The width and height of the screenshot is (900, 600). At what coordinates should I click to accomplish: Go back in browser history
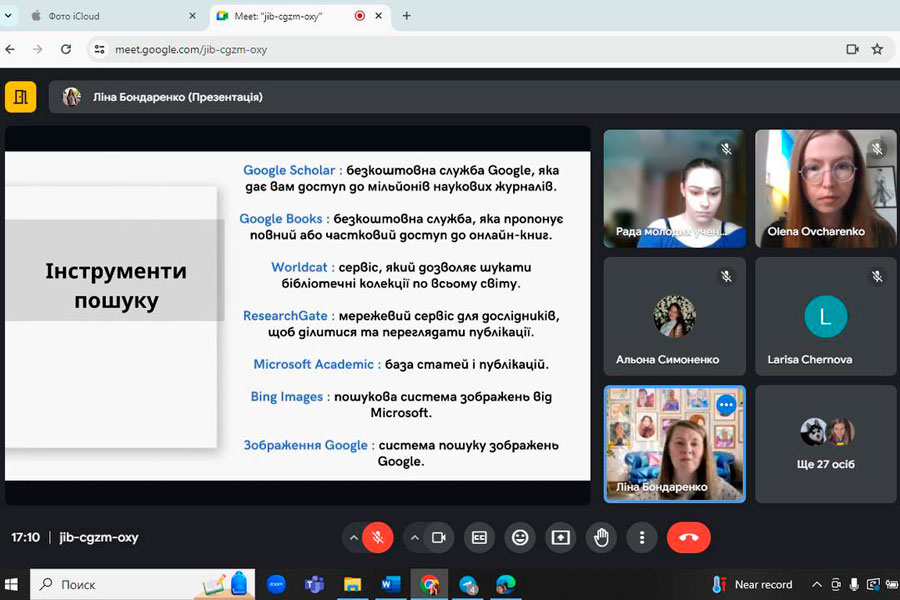pos(10,49)
